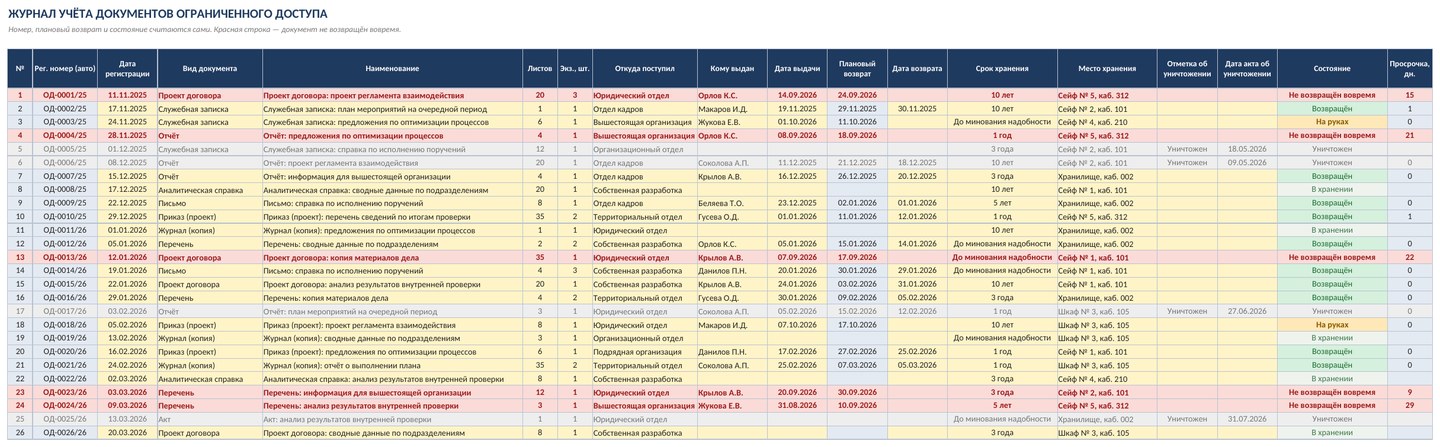Click the 'Место хранения' header cell
This screenshot has height=447, width=1440.
1107,69
